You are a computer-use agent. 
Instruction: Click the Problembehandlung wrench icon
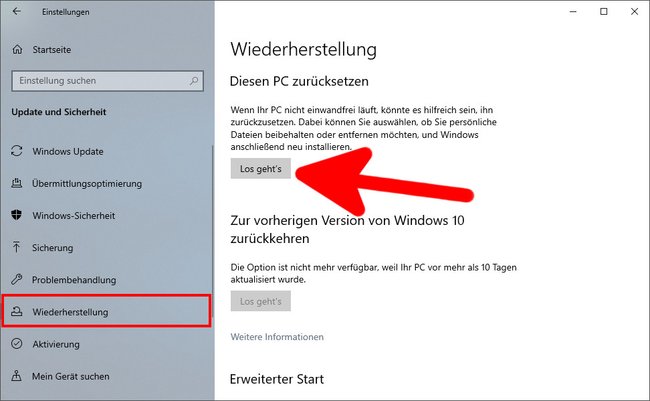pyautogui.click(x=17, y=279)
